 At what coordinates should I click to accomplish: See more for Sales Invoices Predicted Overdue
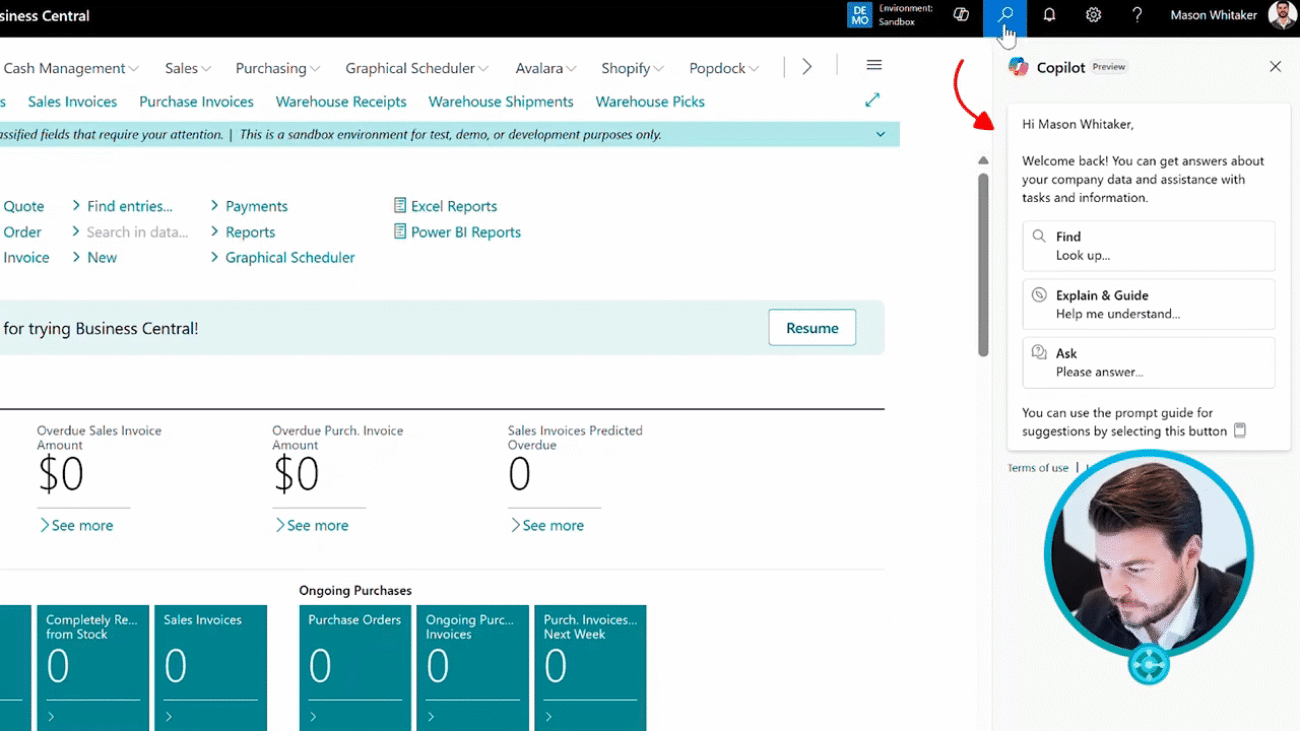coord(547,525)
